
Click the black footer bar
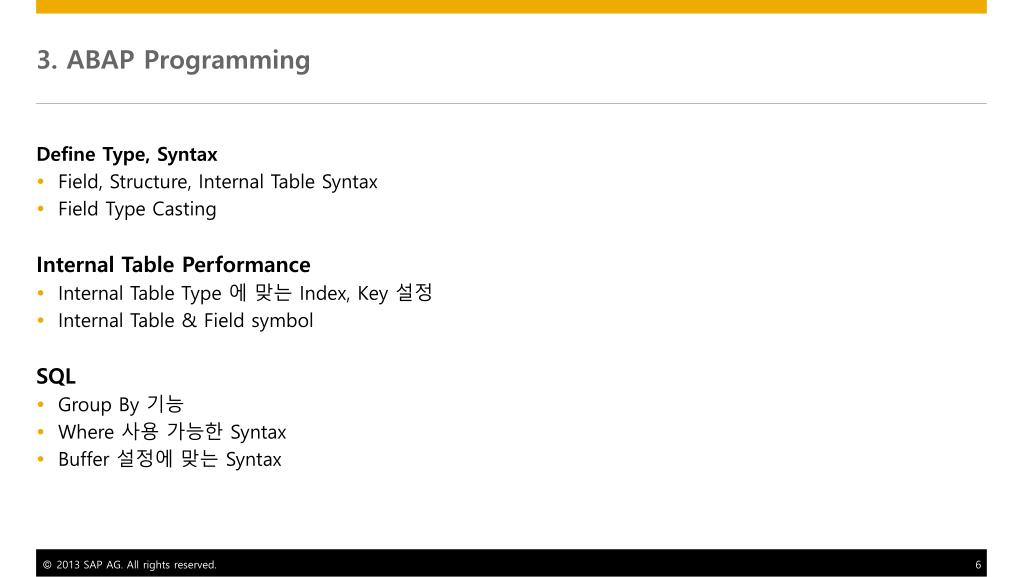click(x=512, y=563)
